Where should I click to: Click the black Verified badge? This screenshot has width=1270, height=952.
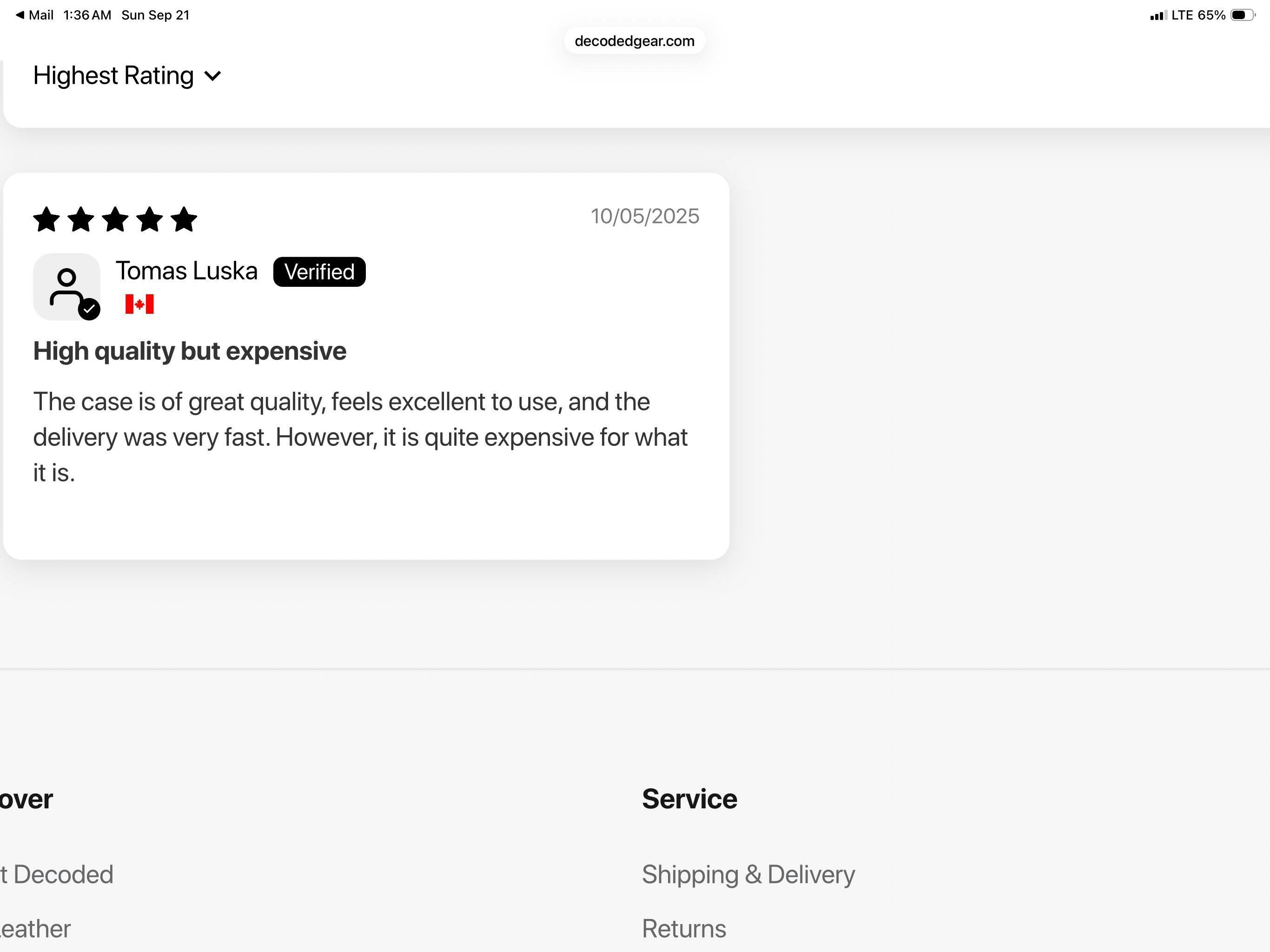319,271
